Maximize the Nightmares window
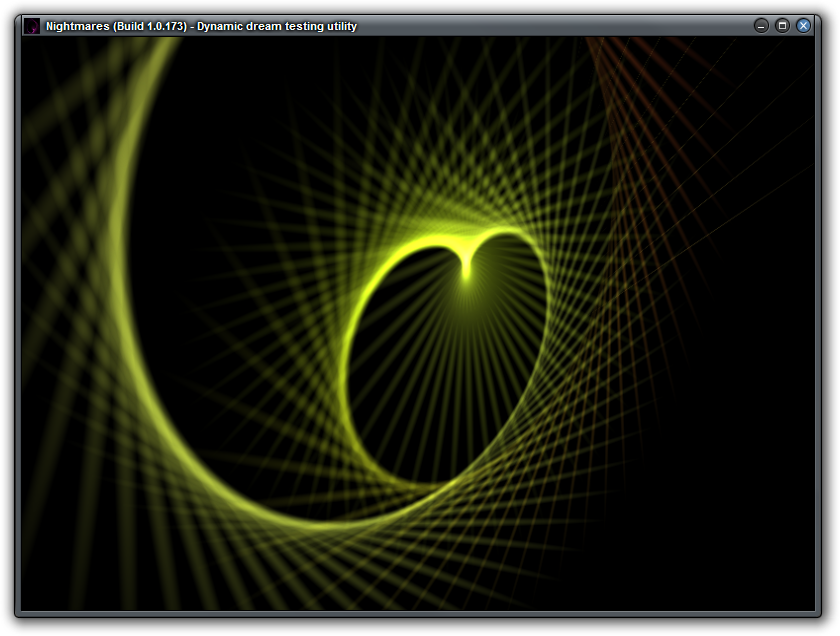 (x=782, y=25)
